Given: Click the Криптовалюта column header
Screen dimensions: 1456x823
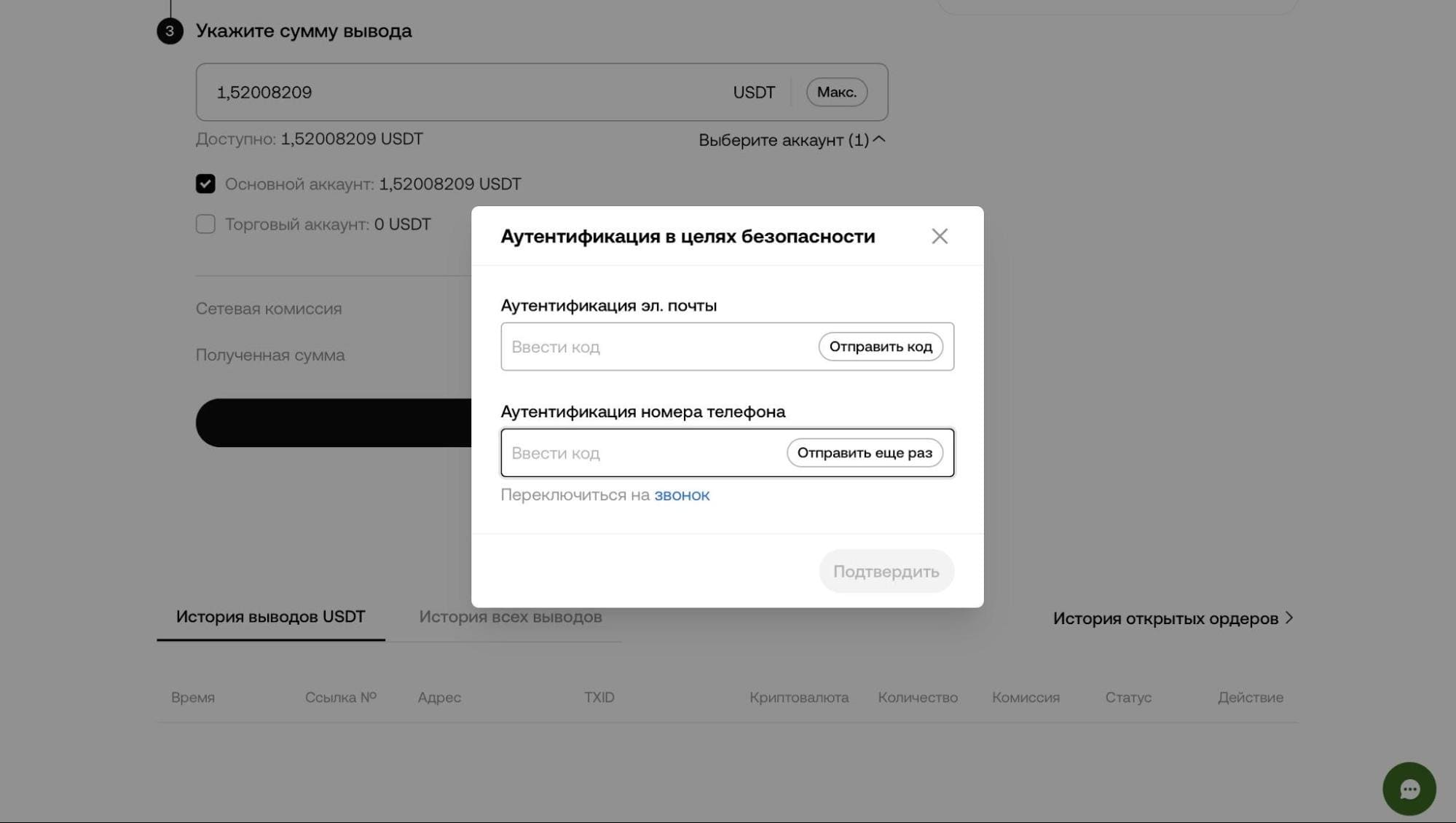Looking at the screenshot, I should coord(799,698).
